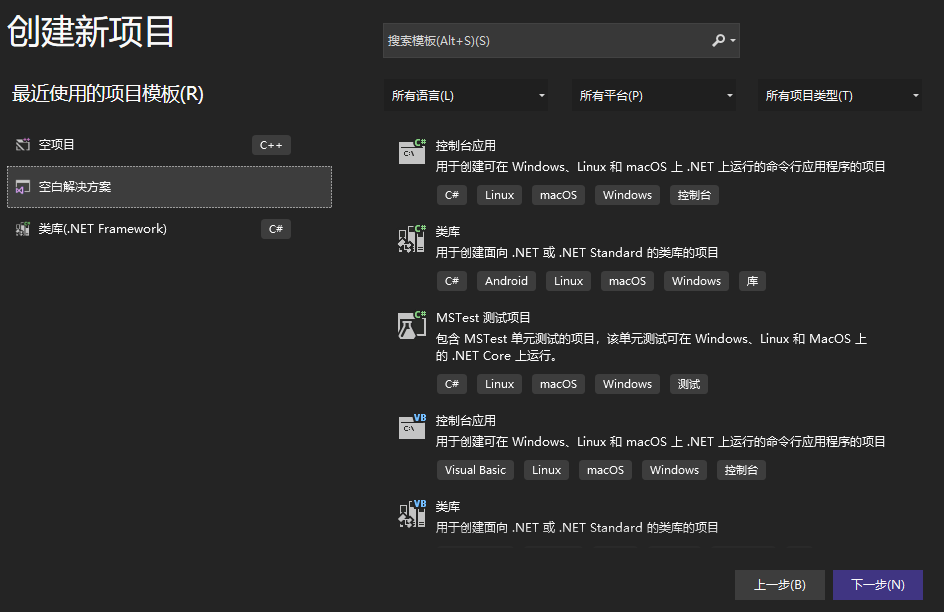Click the VB Class Library template icon

point(412,513)
